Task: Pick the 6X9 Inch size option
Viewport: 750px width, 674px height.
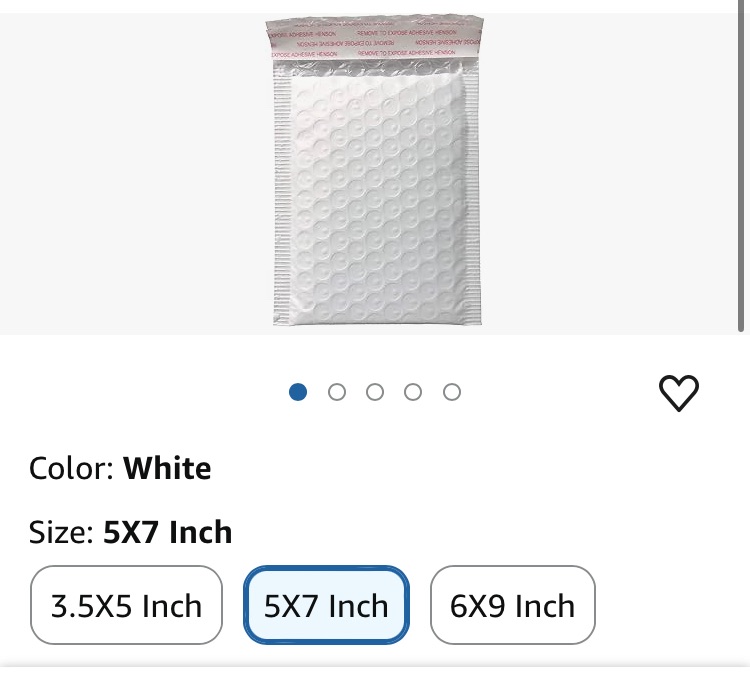Action: (x=513, y=605)
